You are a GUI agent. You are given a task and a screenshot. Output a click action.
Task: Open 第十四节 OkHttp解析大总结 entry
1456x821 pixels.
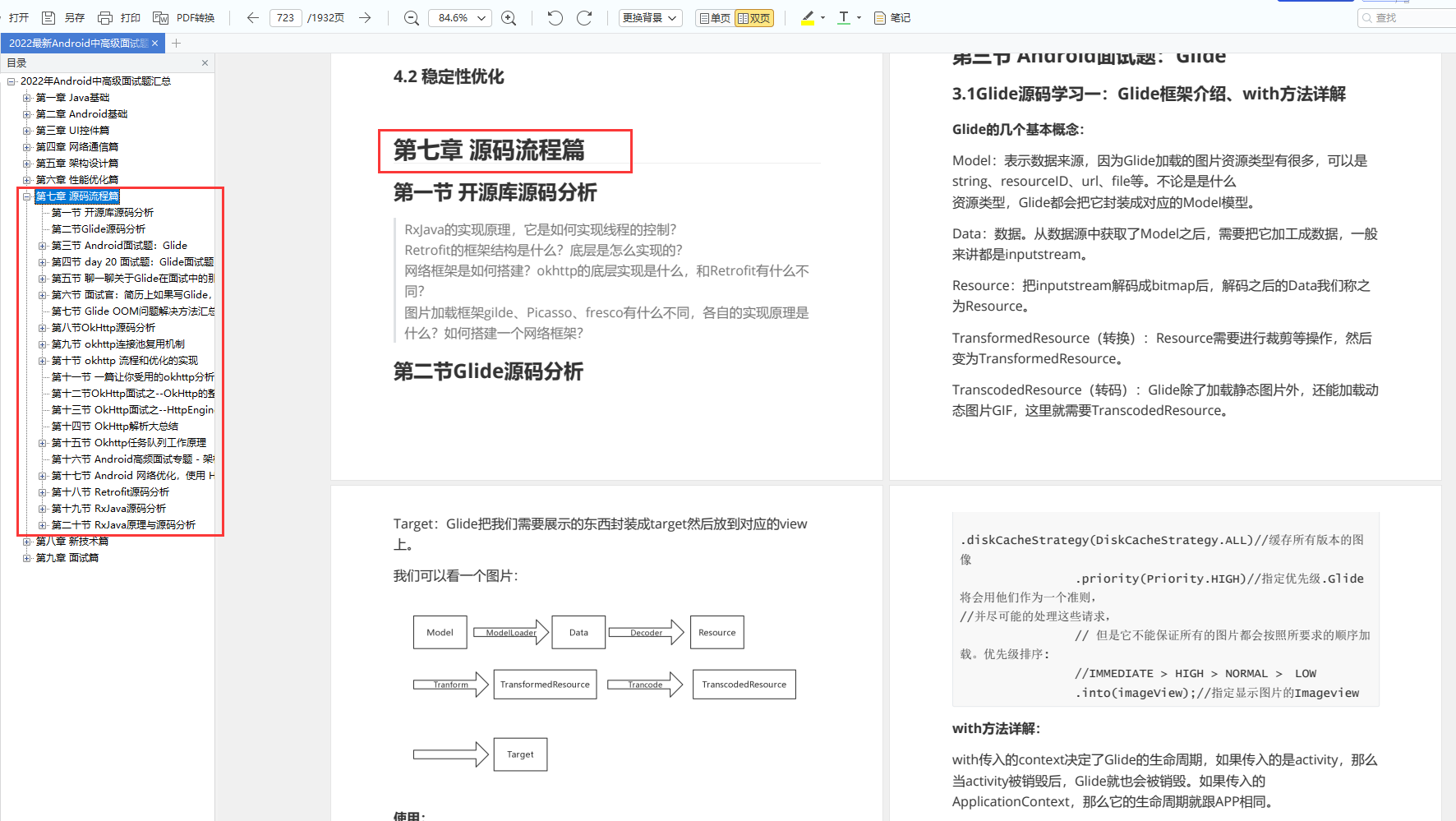point(115,427)
